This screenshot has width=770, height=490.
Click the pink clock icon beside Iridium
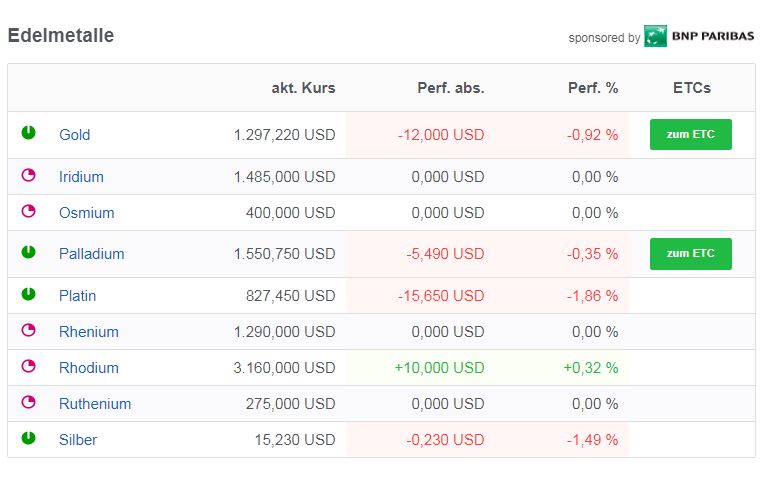(29, 175)
